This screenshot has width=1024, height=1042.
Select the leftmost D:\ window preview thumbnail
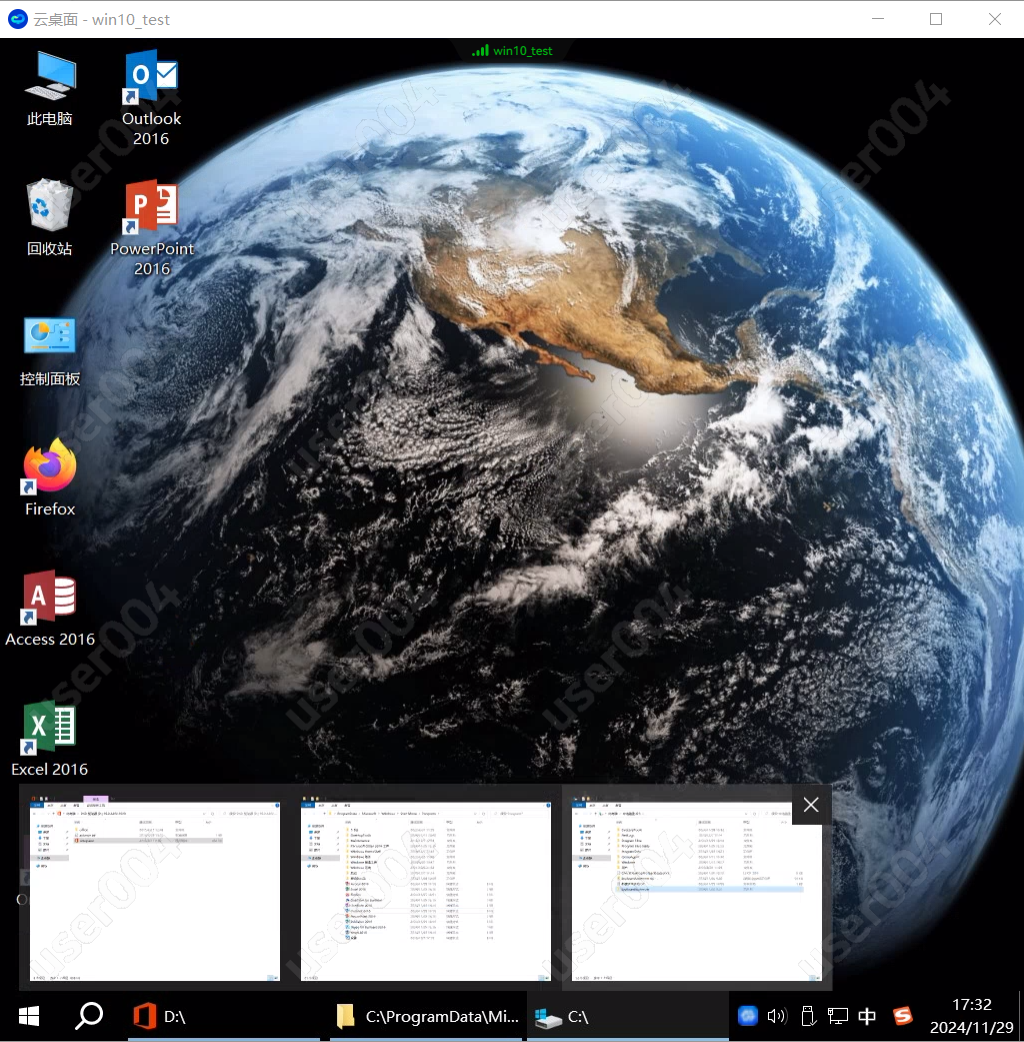coord(154,888)
